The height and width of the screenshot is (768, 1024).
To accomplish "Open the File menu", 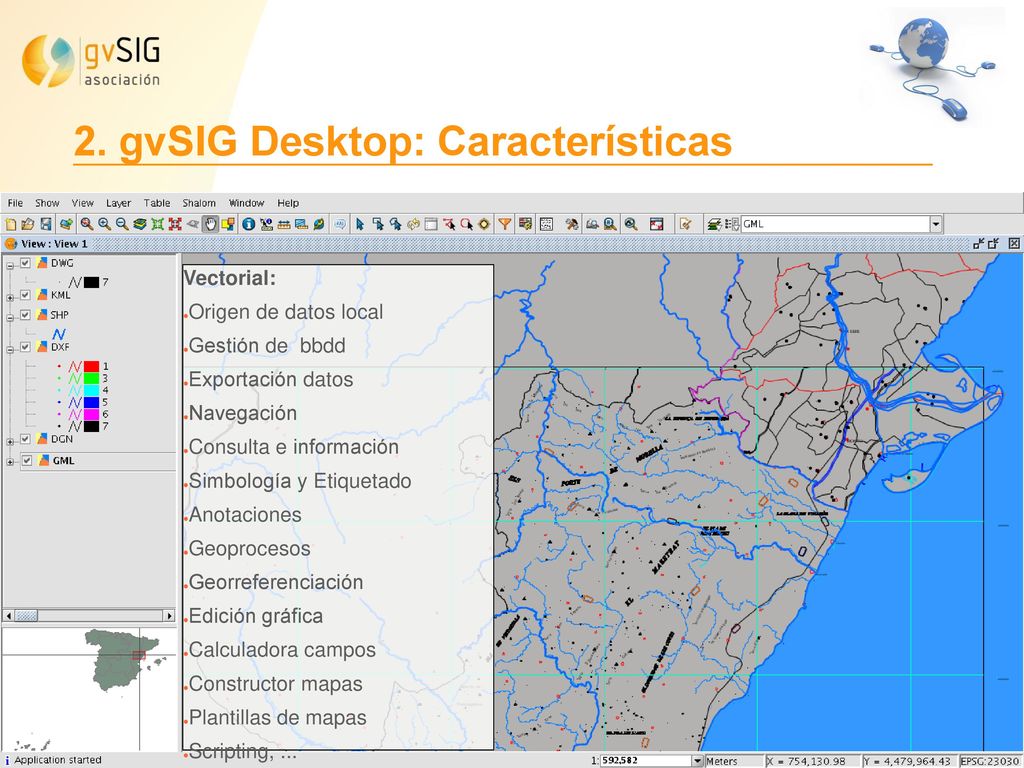I will [x=15, y=203].
